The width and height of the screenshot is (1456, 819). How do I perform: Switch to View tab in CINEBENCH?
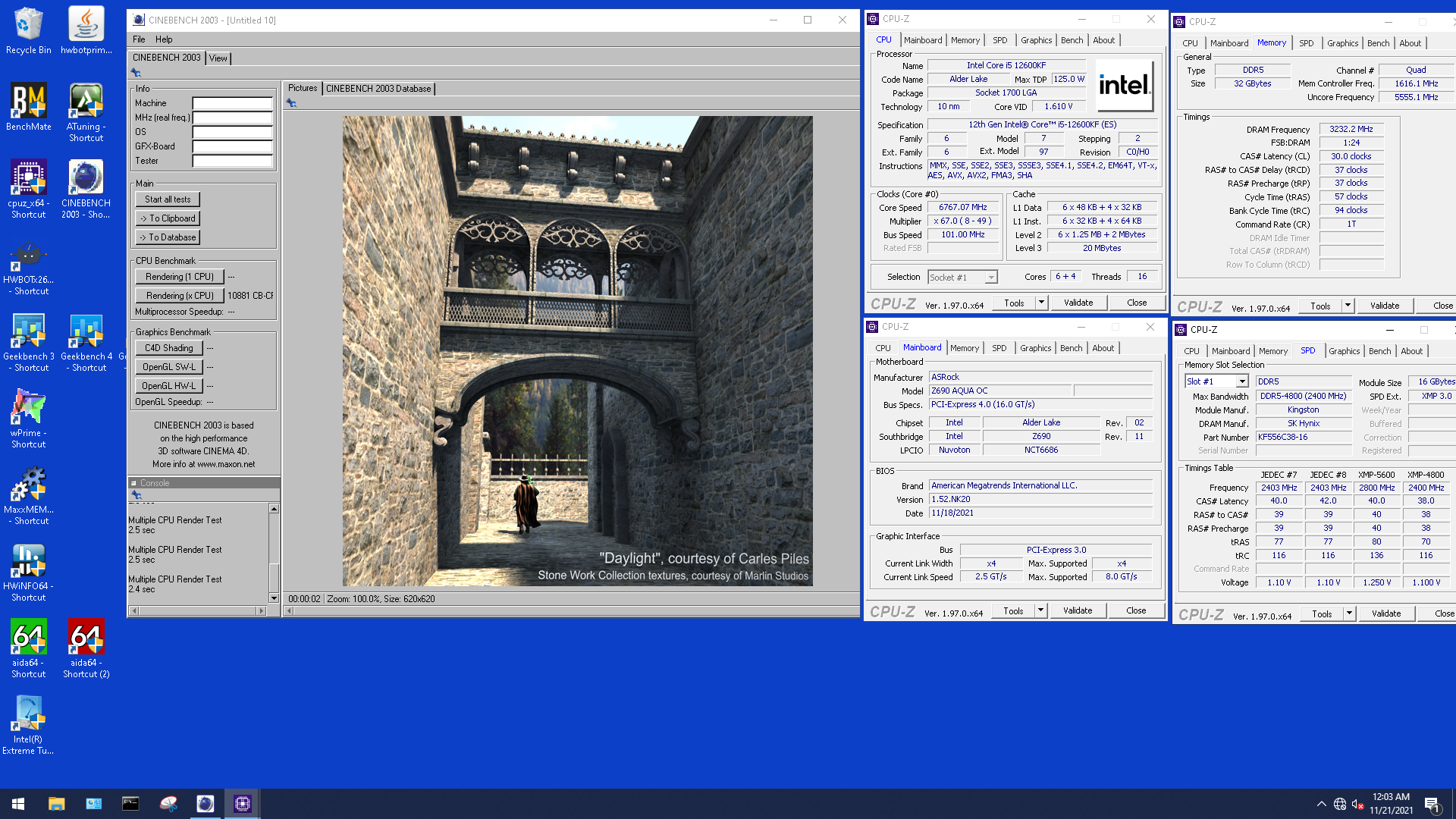218,58
